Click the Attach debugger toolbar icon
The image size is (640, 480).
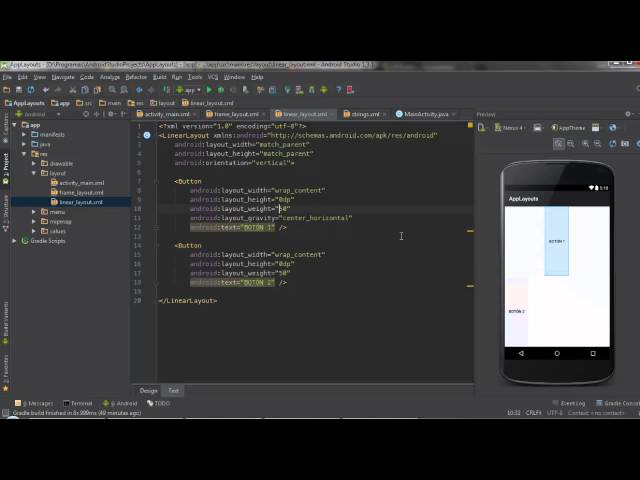pyautogui.click(x=245, y=90)
